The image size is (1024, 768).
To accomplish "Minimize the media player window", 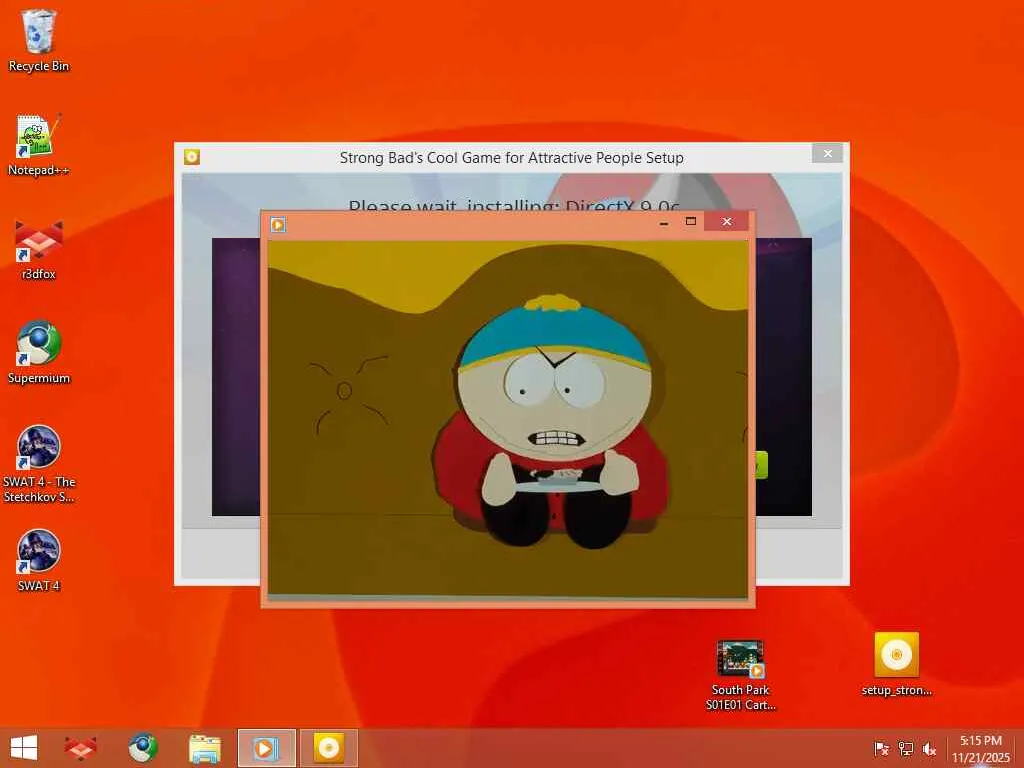I will click(x=664, y=222).
